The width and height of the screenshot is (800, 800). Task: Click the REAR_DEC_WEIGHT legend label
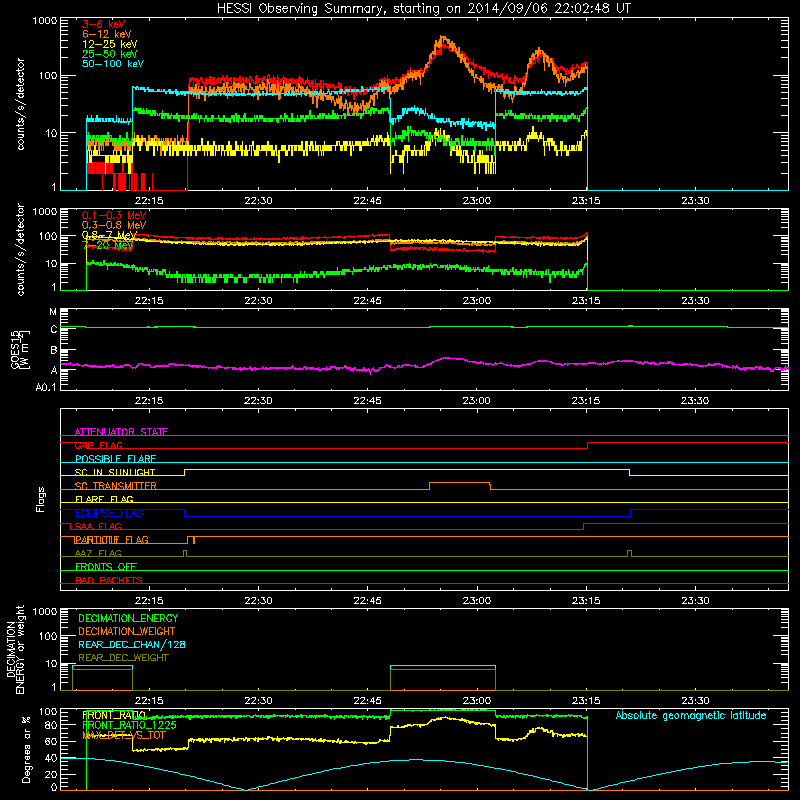click(123, 658)
